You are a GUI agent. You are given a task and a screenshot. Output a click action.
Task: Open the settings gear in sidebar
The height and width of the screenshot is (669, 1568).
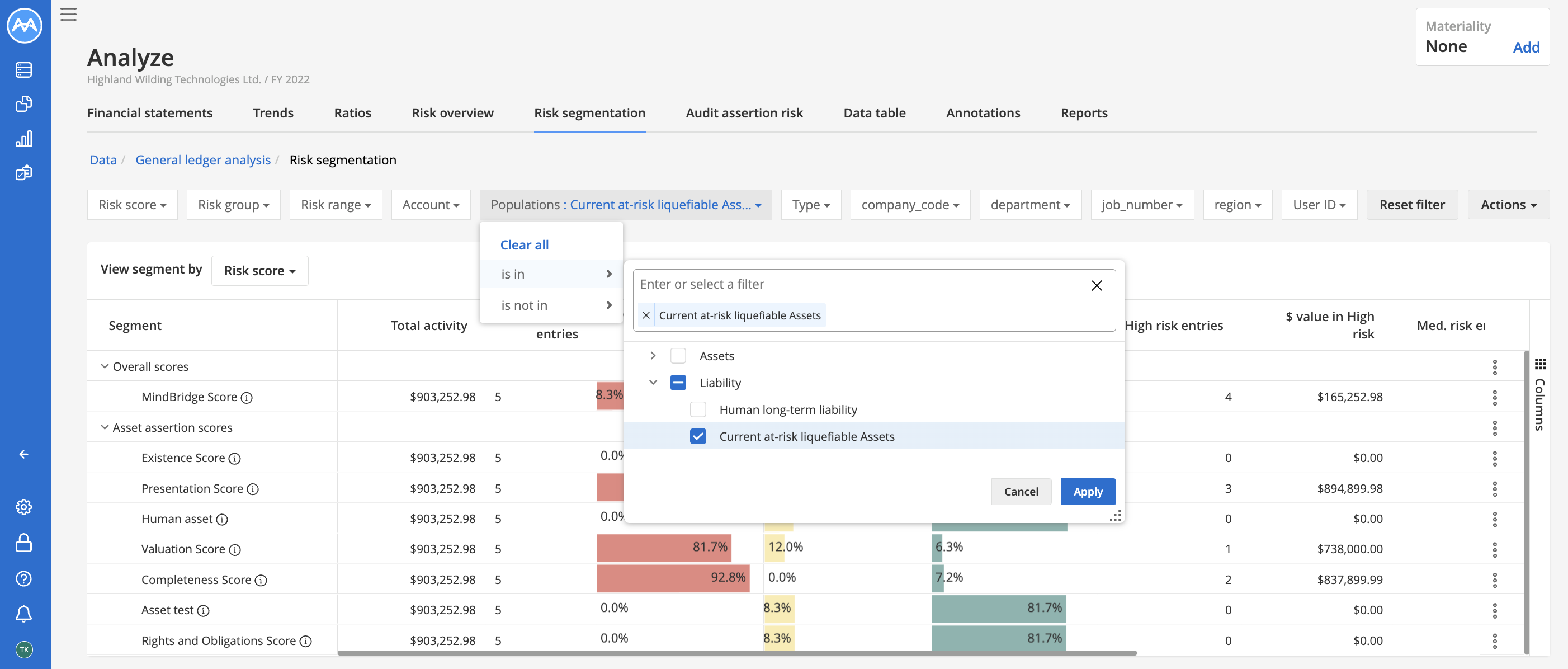click(x=23, y=506)
